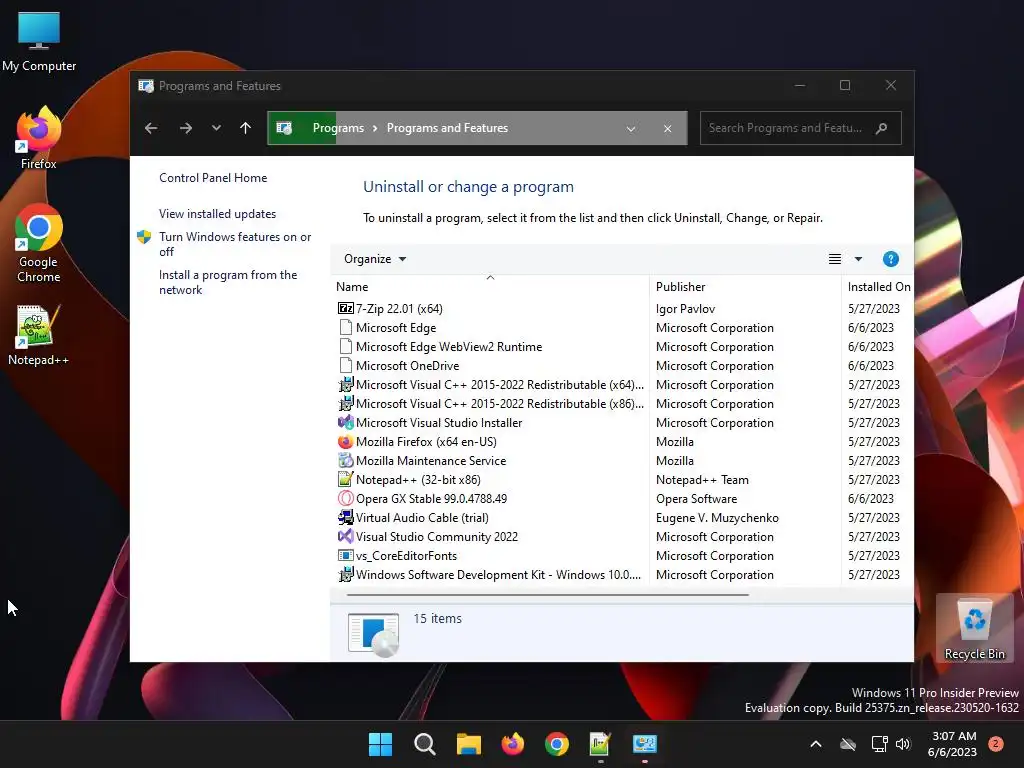Viewport: 1024px width, 768px height.
Task: Select the Firefox desktop shortcut
Action: (39, 138)
